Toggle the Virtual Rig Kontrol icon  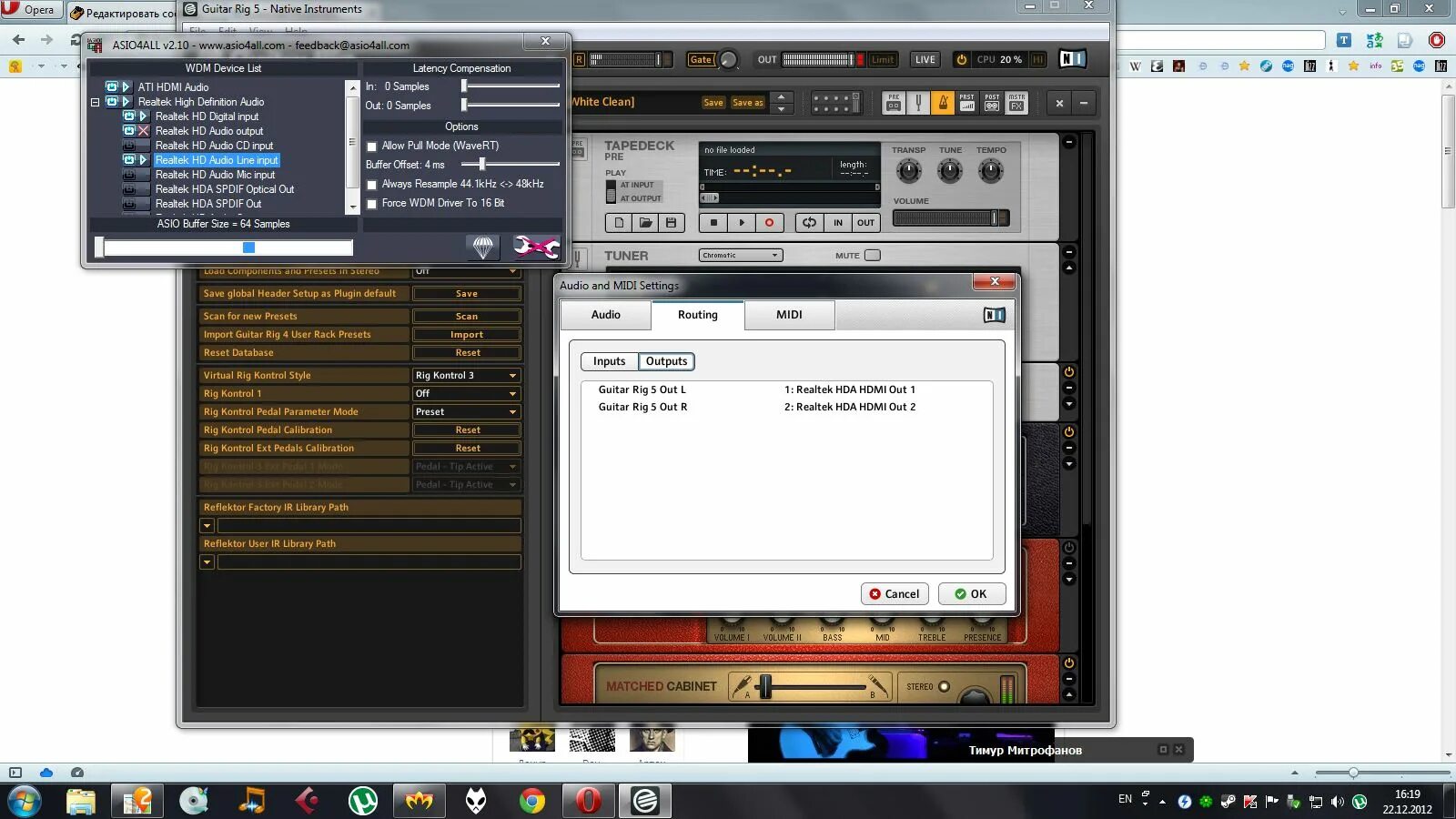tap(835, 103)
